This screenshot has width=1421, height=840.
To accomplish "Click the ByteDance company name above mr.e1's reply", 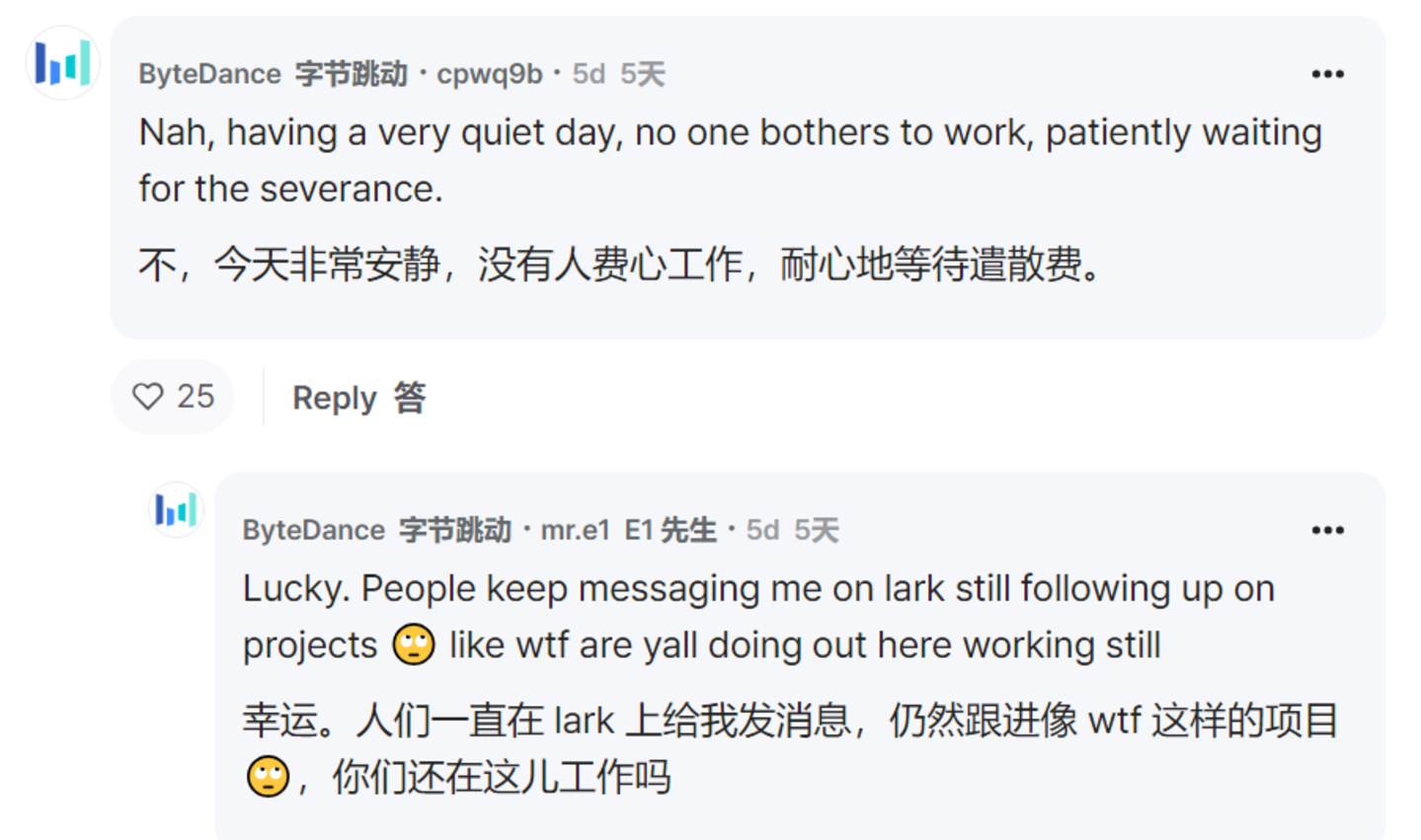I will coord(313,530).
